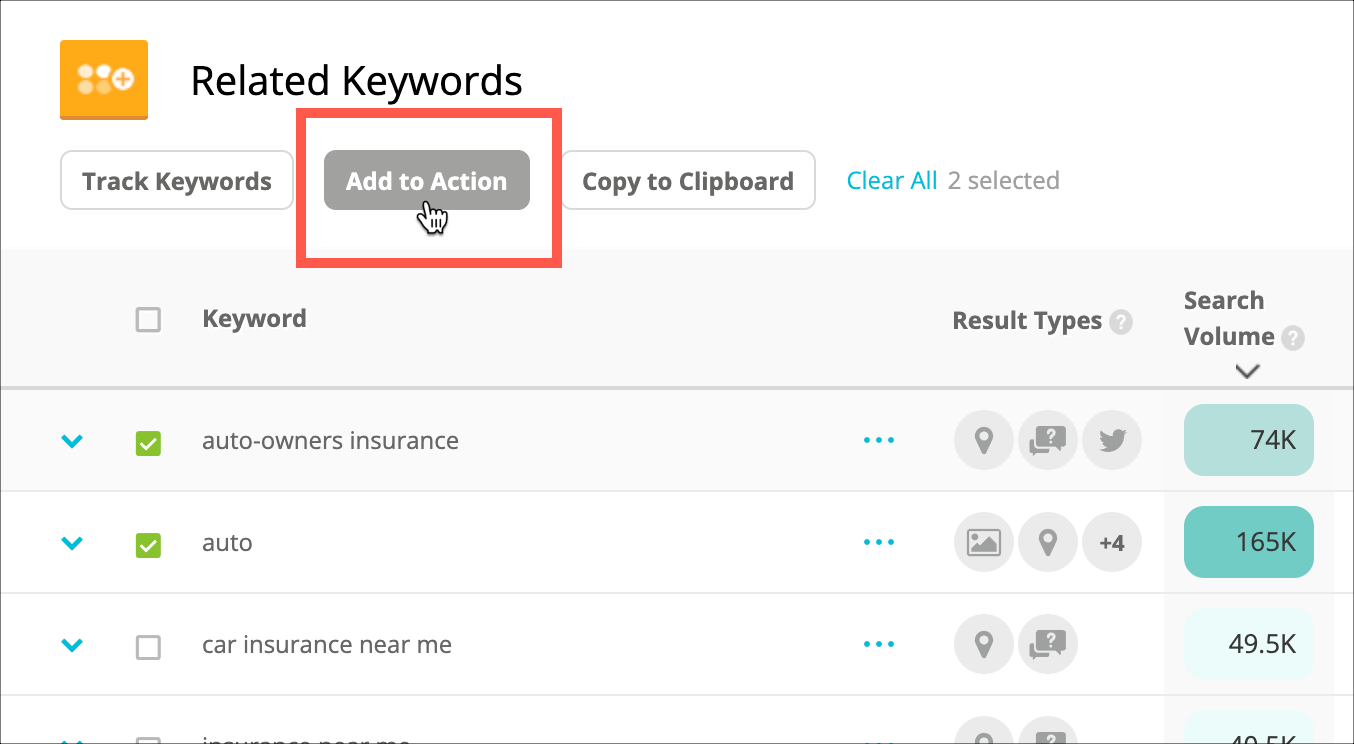This screenshot has width=1354, height=744.
Task: Expand car insurance near me row
Action: [71, 645]
